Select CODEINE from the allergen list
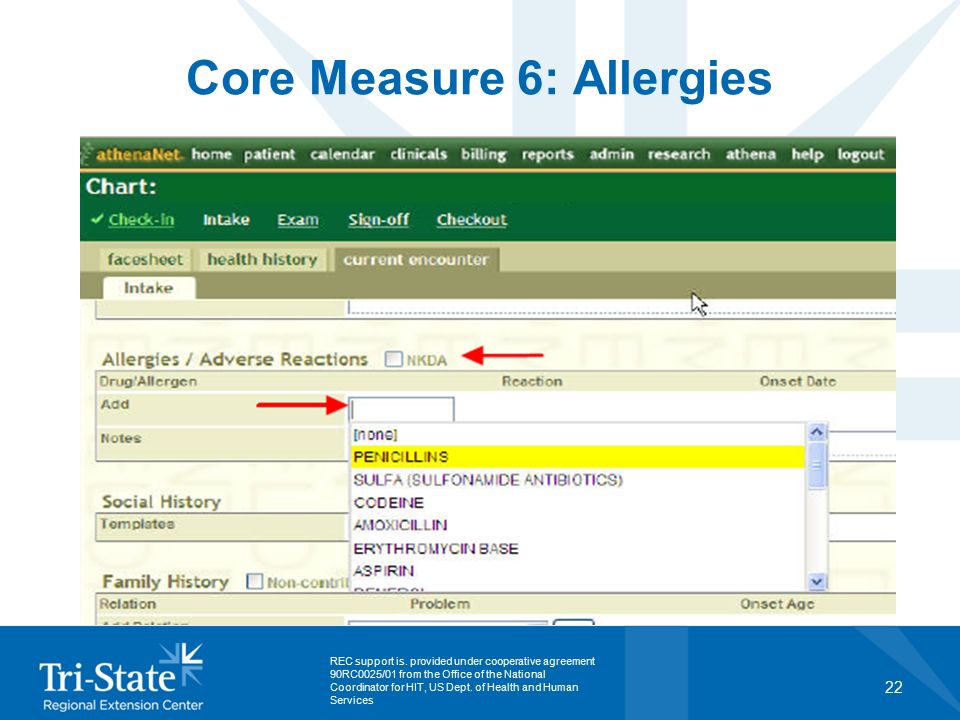 578,503
